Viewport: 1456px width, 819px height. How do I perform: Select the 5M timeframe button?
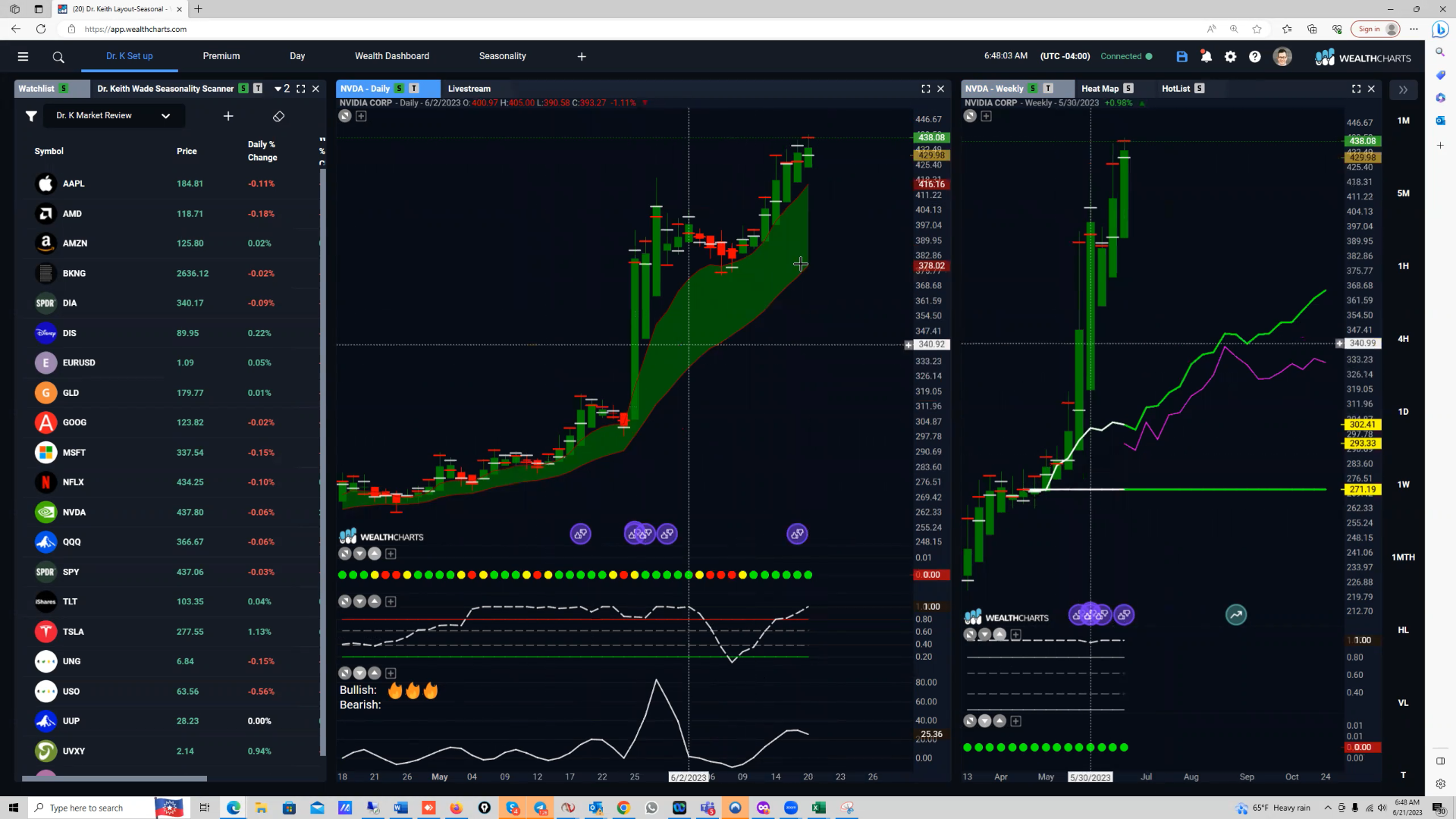click(1404, 193)
